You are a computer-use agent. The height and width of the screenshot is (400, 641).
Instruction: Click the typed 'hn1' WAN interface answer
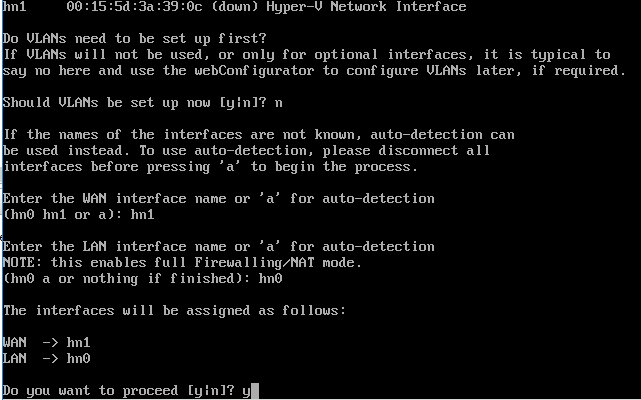coord(142,214)
